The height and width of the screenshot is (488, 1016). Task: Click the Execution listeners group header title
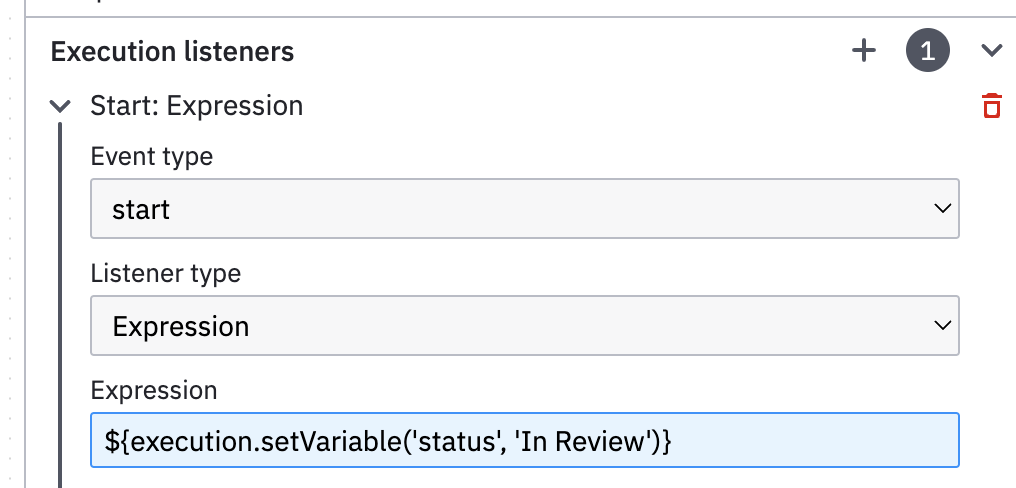pos(172,51)
